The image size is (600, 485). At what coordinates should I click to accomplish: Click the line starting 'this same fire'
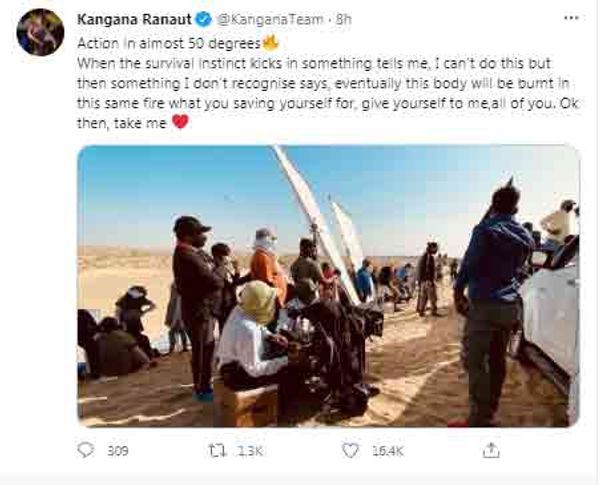coord(328,103)
